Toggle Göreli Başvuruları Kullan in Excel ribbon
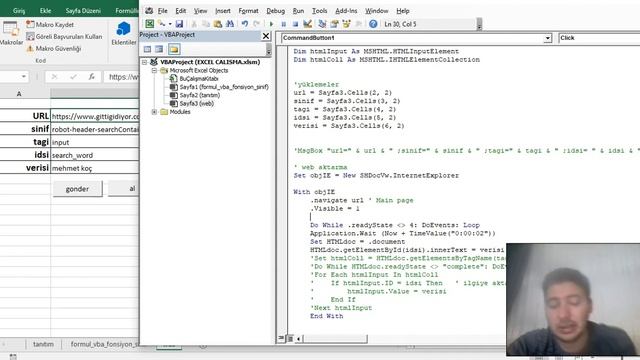Viewport: 640px width, 360px height. (64, 36)
